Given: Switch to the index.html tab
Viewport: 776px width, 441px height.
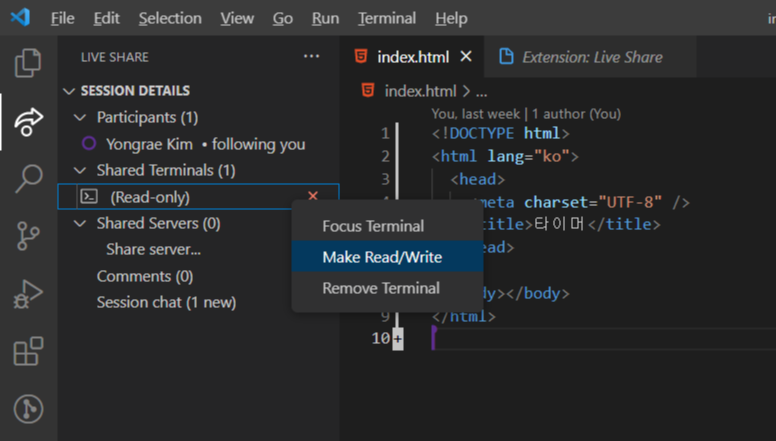Looking at the screenshot, I should tap(413, 57).
